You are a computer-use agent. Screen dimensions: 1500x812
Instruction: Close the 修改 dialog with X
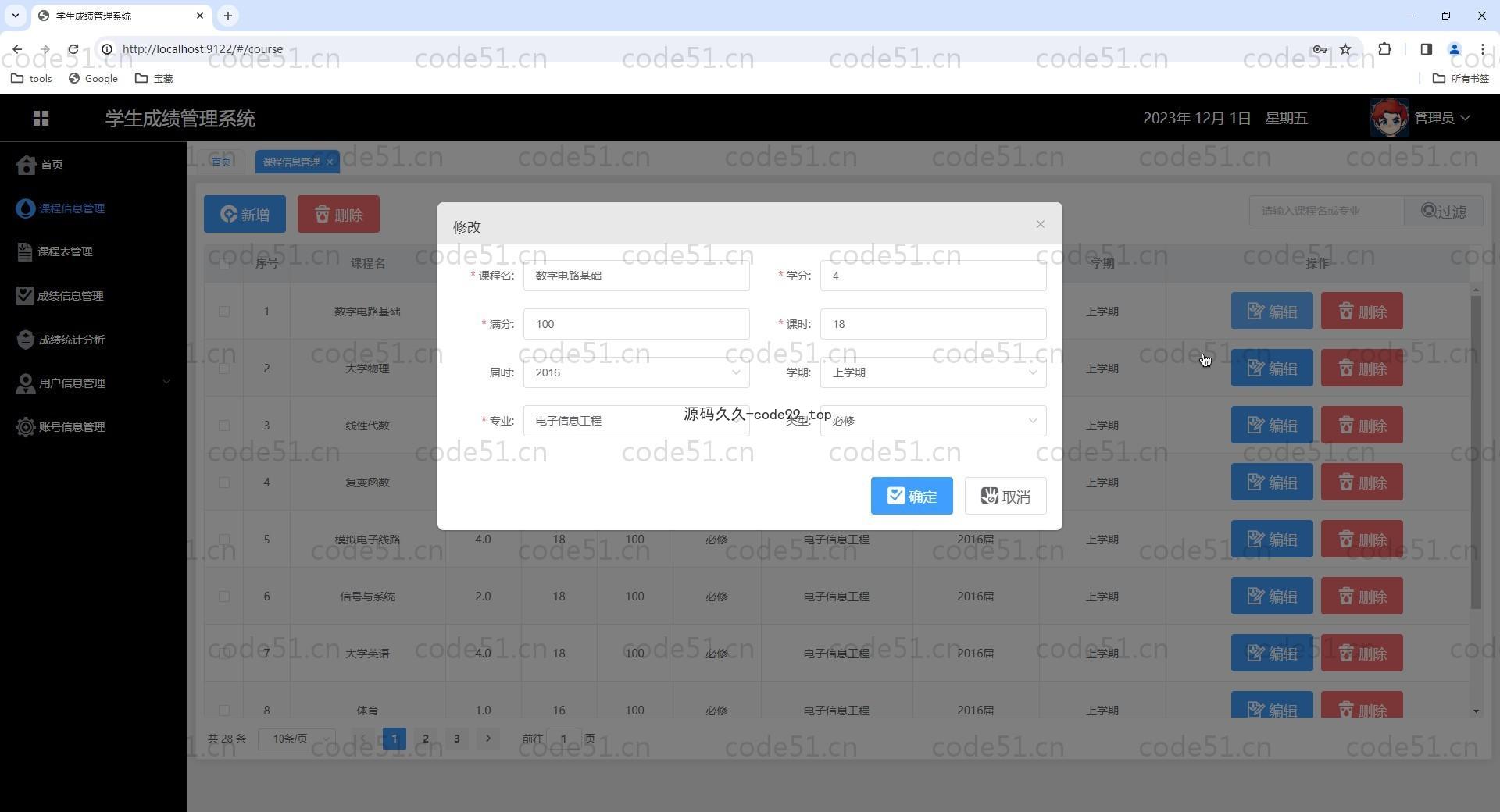(1040, 224)
